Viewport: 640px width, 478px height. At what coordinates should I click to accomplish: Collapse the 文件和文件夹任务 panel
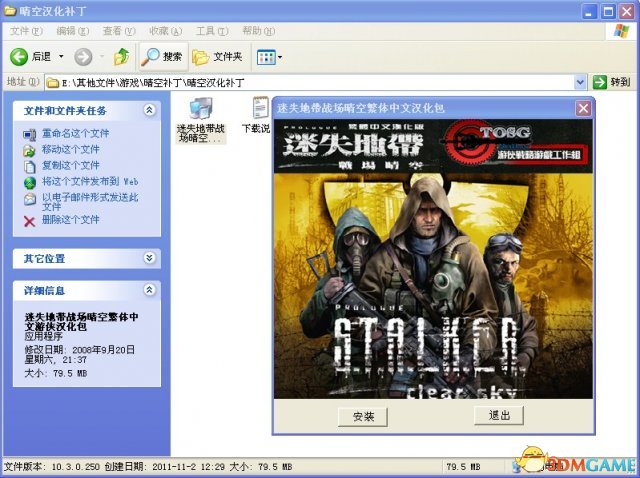(x=149, y=110)
